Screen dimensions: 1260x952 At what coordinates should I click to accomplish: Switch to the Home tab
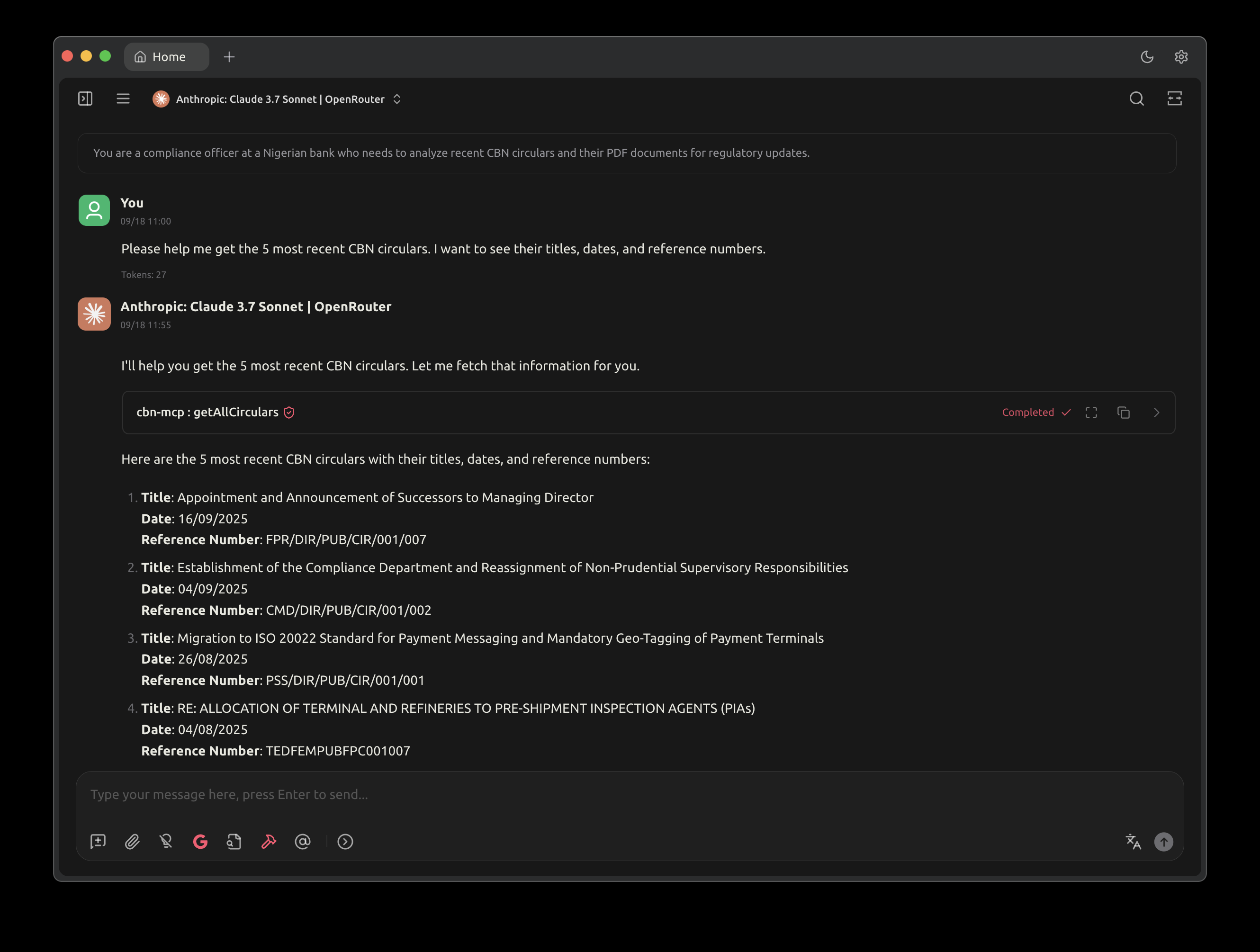[166, 57]
